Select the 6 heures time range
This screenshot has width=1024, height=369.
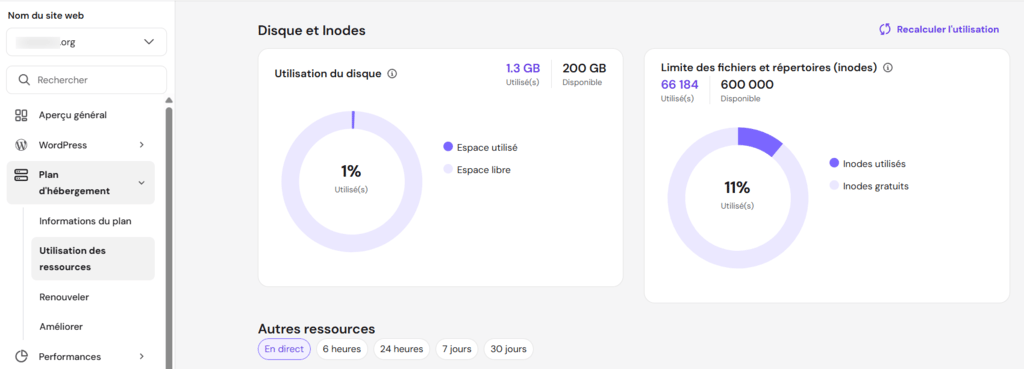(342, 349)
